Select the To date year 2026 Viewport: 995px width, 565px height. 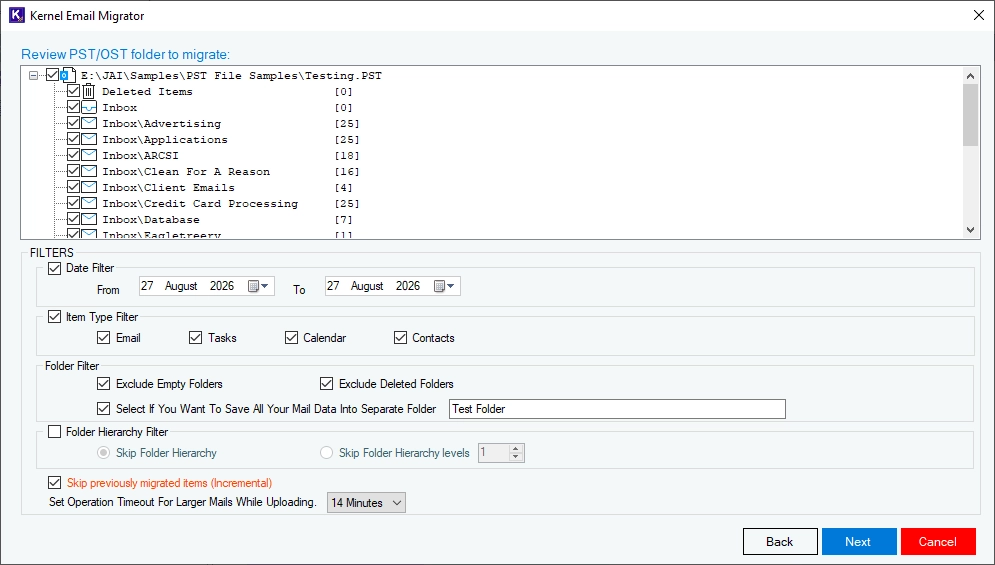408,286
